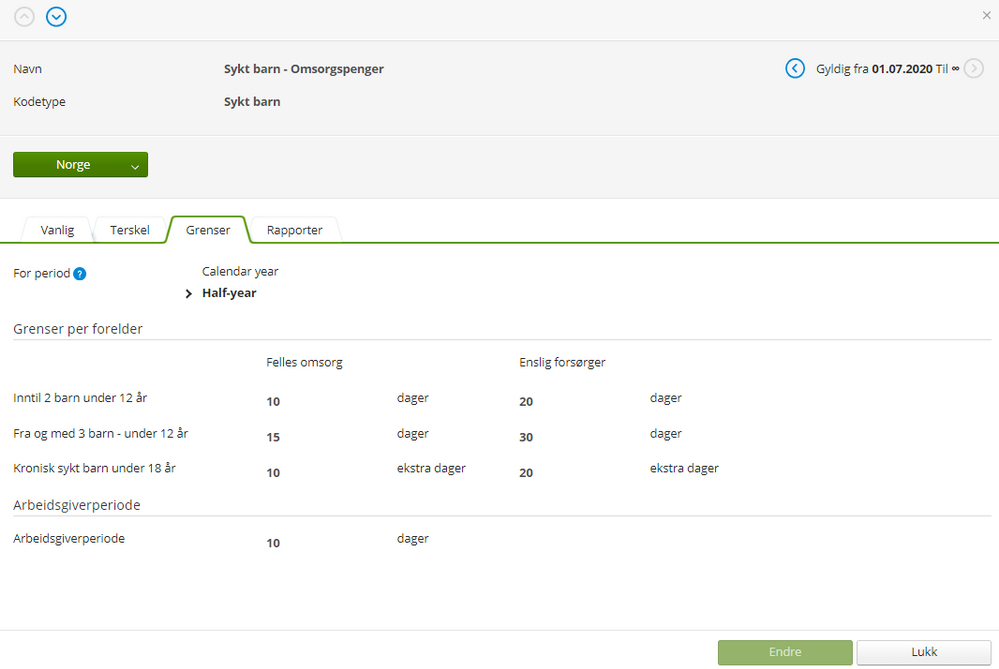Select the Calendar year period option
The width and height of the screenshot is (999, 669).
(x=240, y=271)
